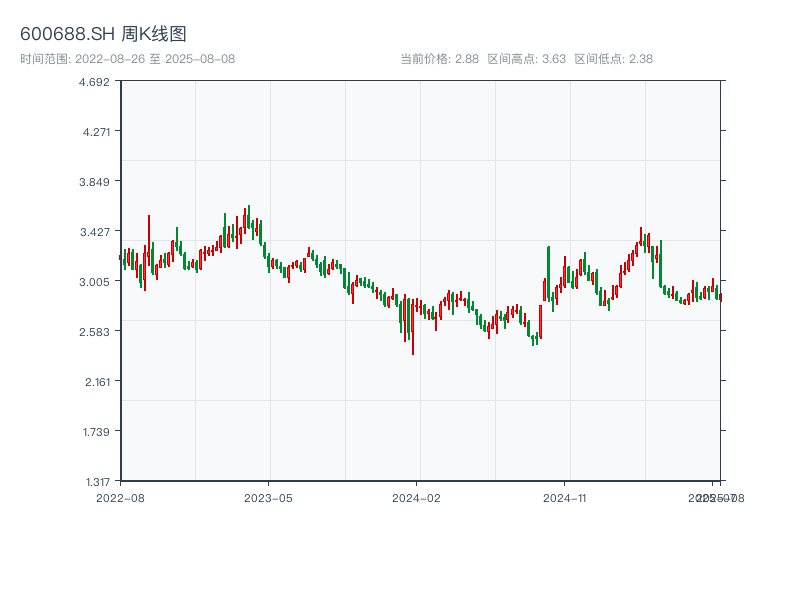This screenshot has height=600, width=800.
Task: Click the chart title 600688.SH 周K线图
Action: (x=103, y=34)
